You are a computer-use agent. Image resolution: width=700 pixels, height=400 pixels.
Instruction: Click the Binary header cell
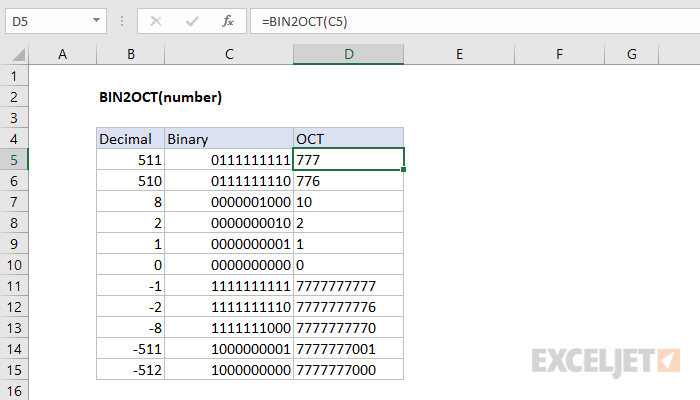[x=229, y=139]
